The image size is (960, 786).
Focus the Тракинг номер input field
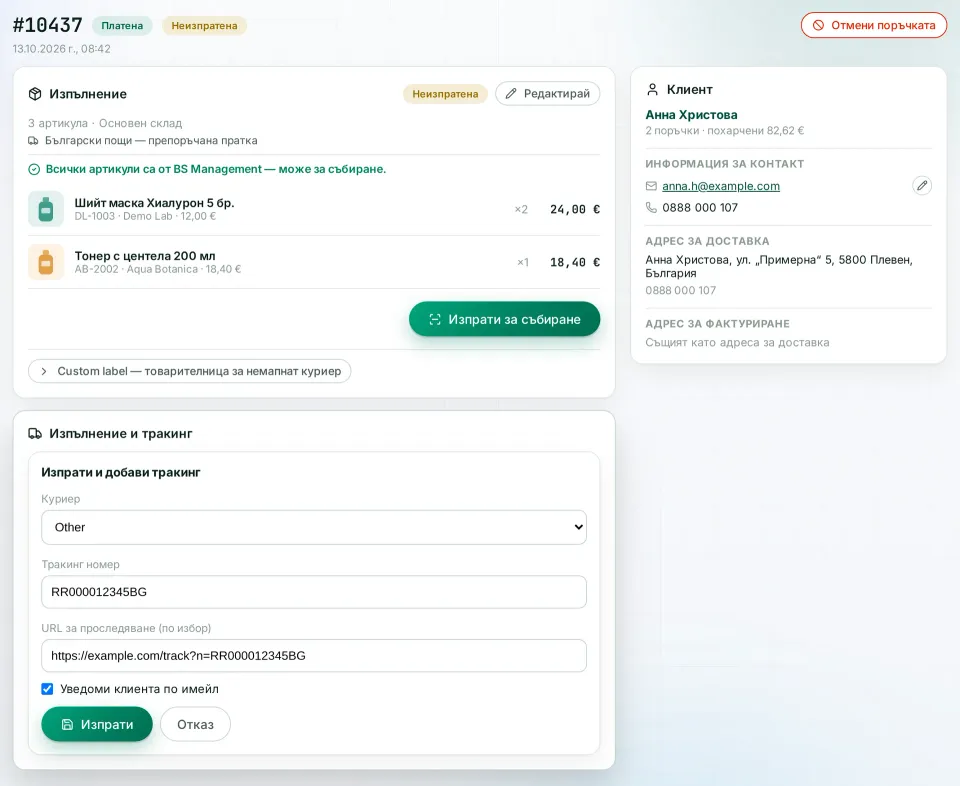[x=314, y=592]
